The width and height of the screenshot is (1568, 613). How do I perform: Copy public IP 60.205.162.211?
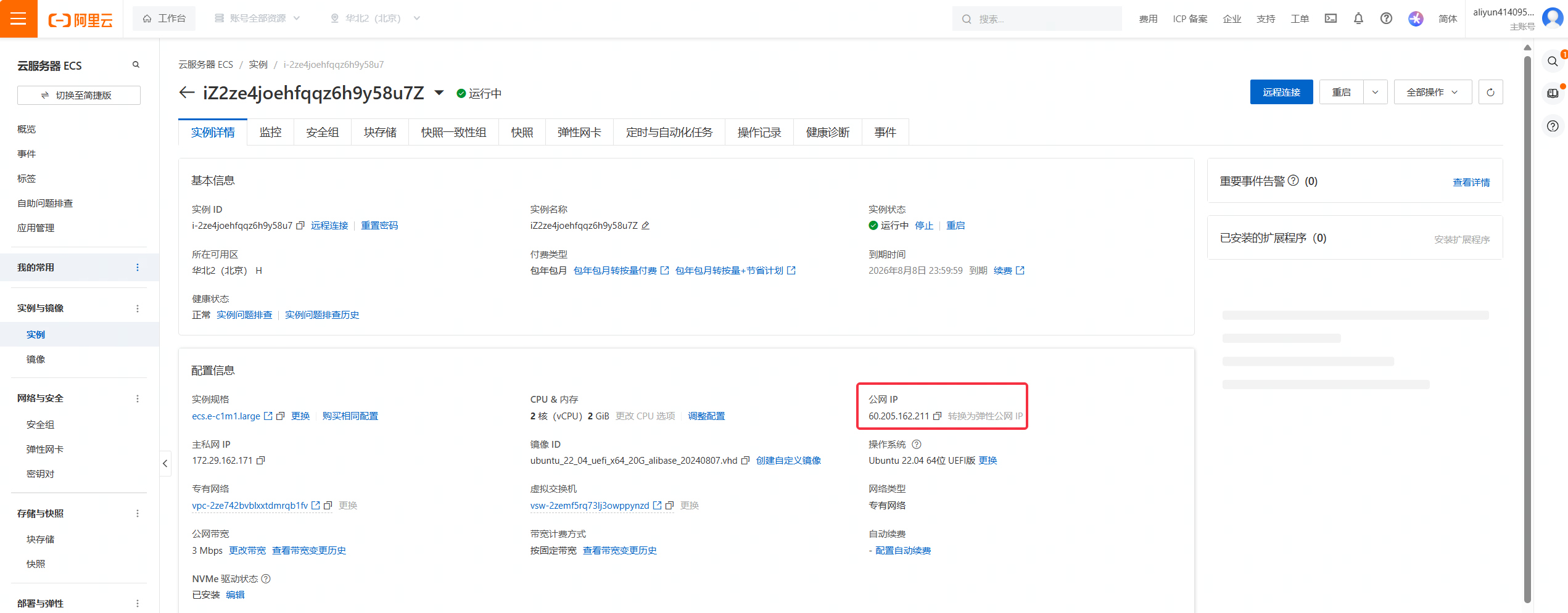click(937, 416)
